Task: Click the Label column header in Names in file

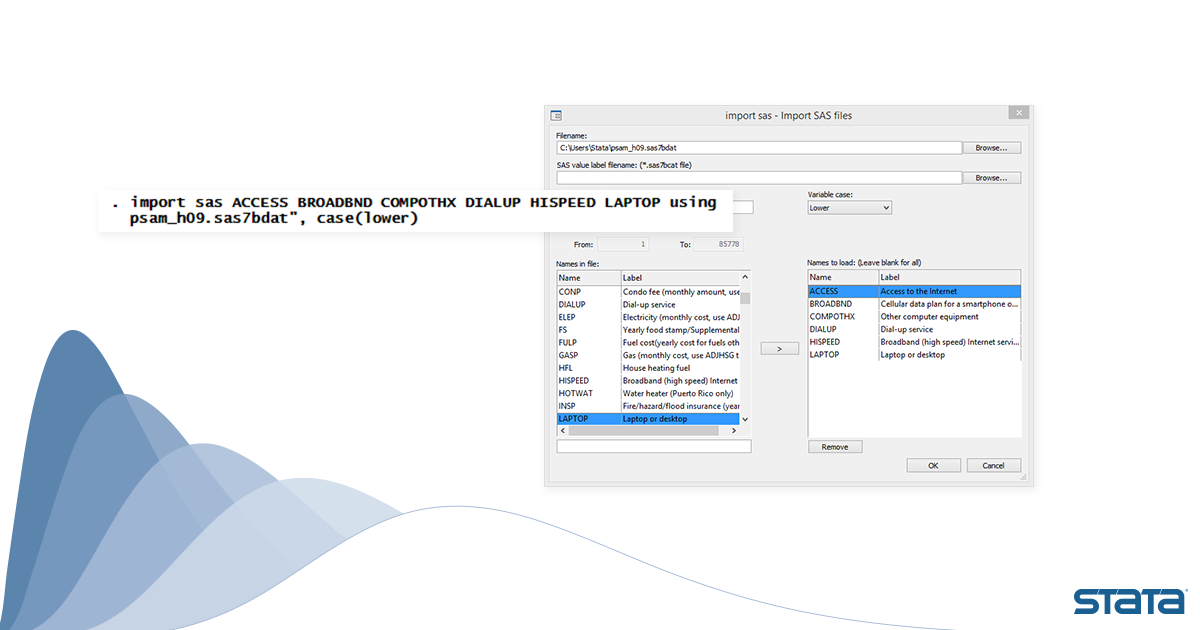Action: [680, 277]
